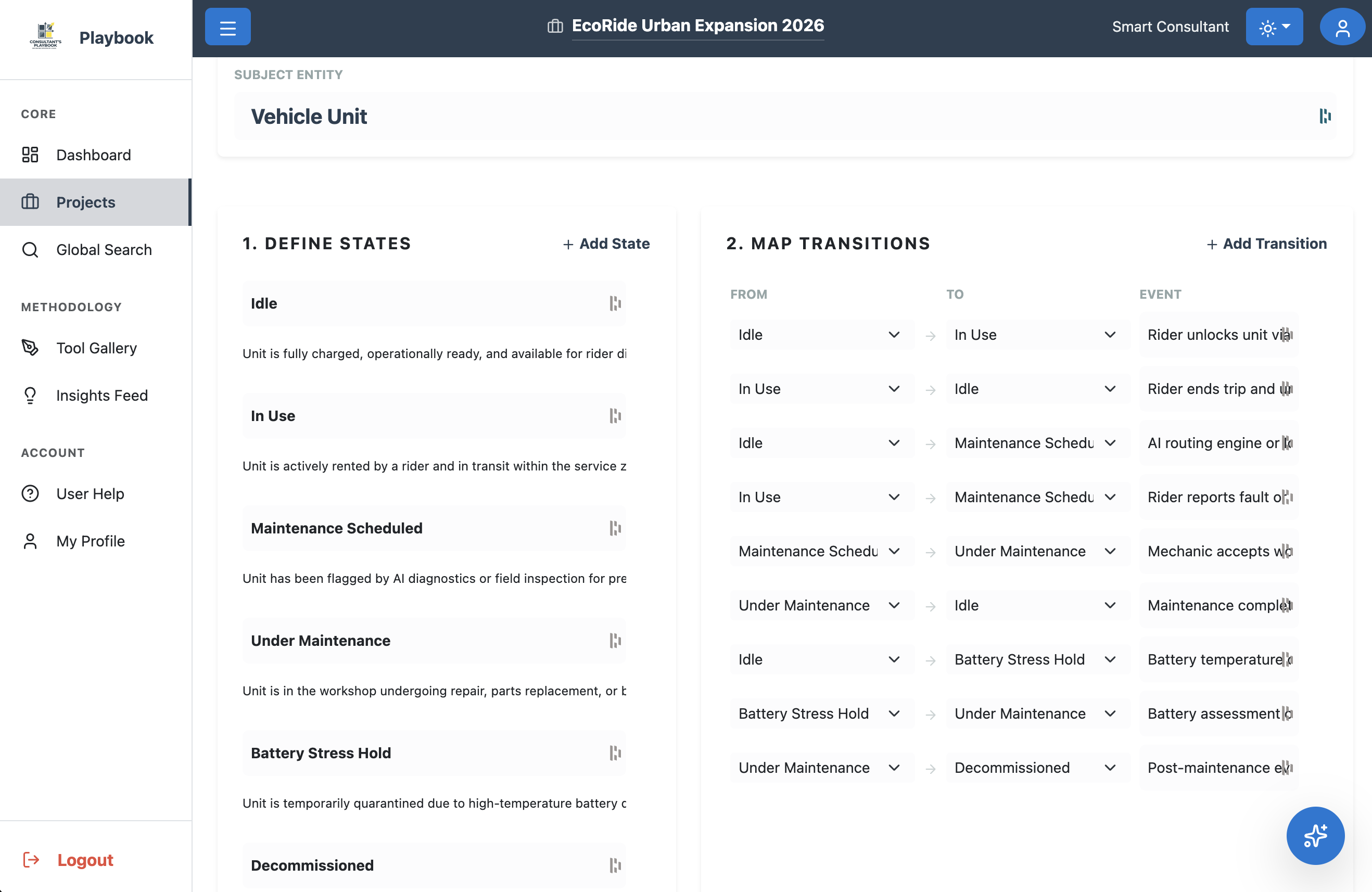Screen dimensions: 1372x892
Task: Click the briefcase icon beside project title
Action: coord(554,26)
